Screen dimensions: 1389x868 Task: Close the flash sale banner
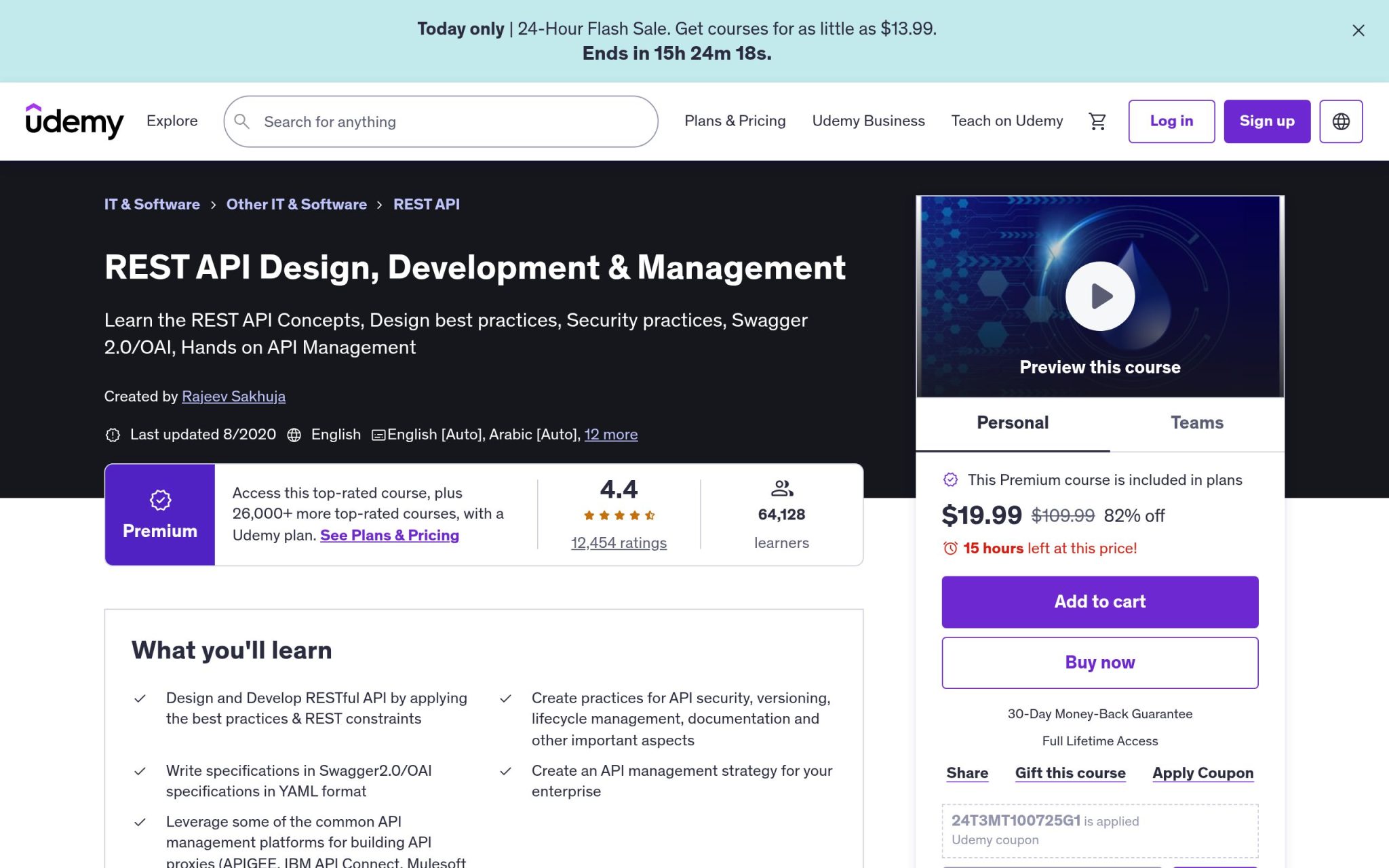[1358, 31]
